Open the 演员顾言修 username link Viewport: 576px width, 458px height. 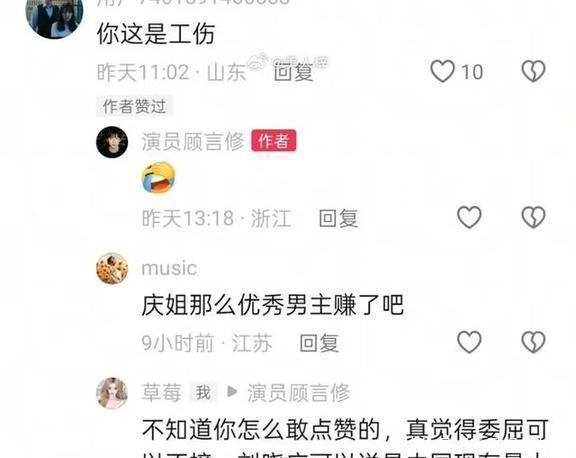tap(193, 141)
